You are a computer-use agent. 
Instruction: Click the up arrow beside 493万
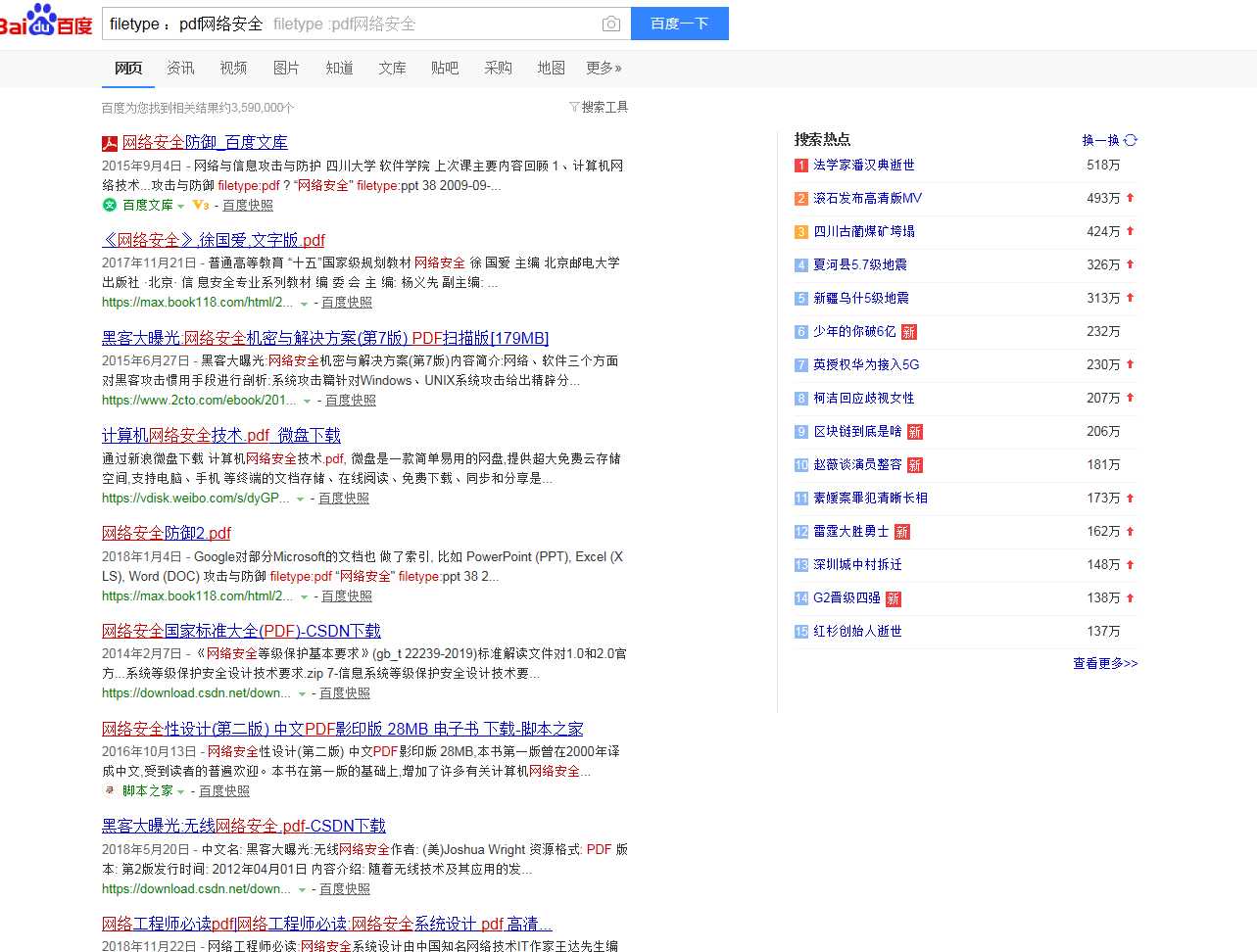(x=1130, y=198)
